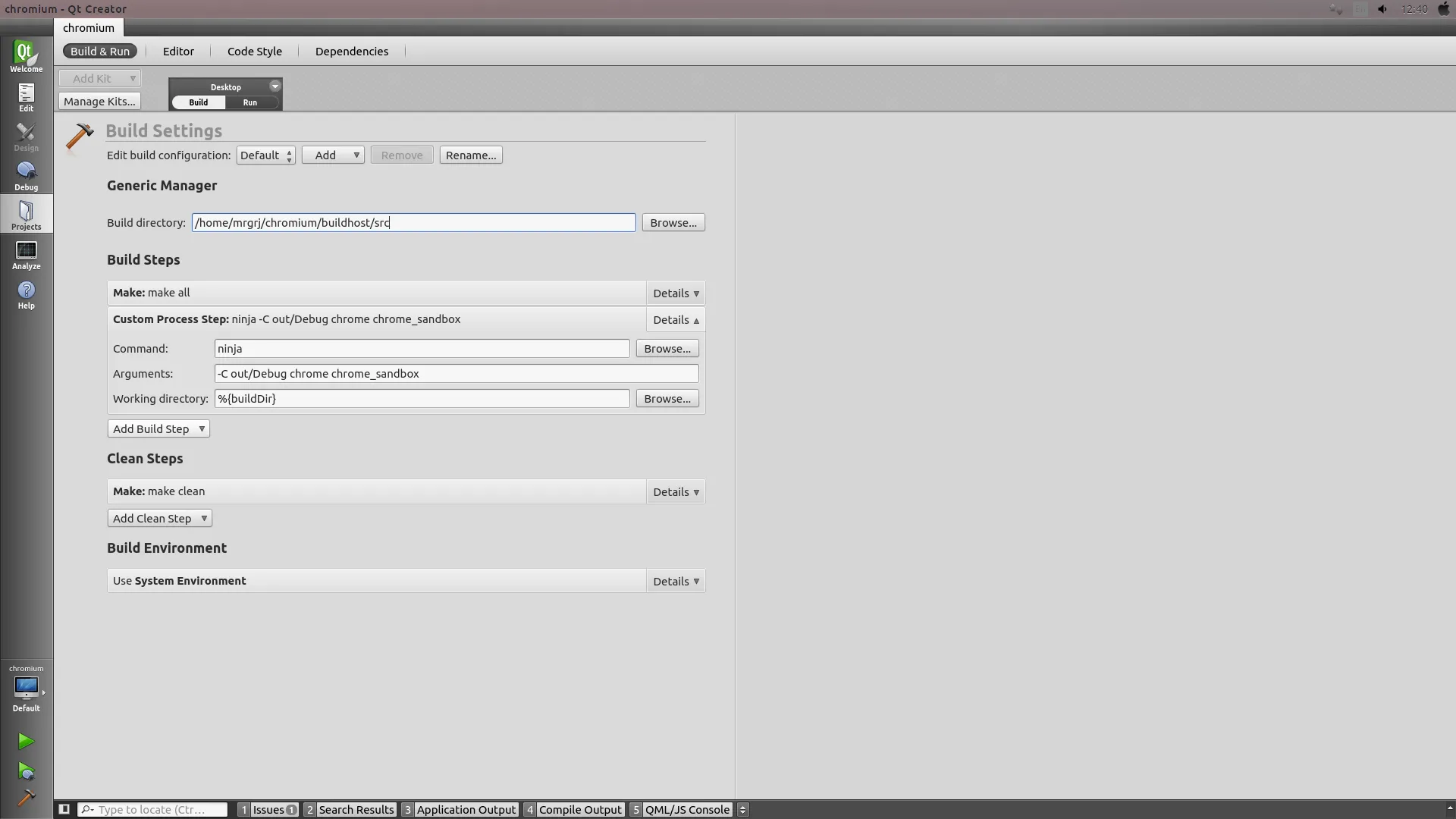Switch to the Run configuration tab
Viewport: 1456px width, 819px height.
pyautogui.click(x=249, y=102)
